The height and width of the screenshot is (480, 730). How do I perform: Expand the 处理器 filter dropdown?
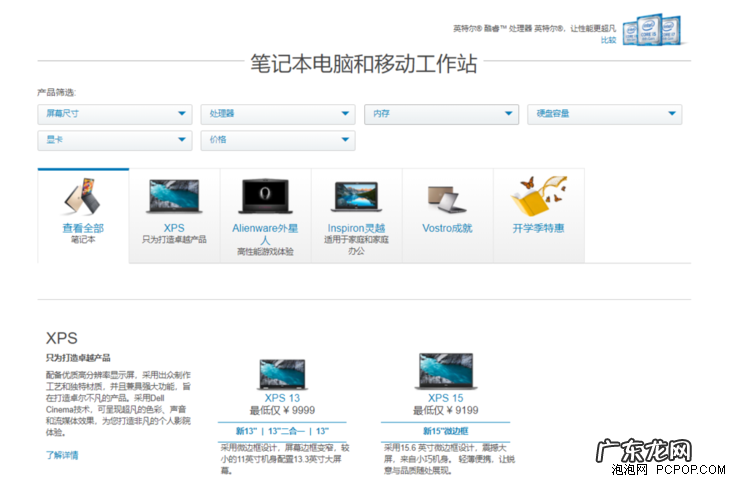278,114
